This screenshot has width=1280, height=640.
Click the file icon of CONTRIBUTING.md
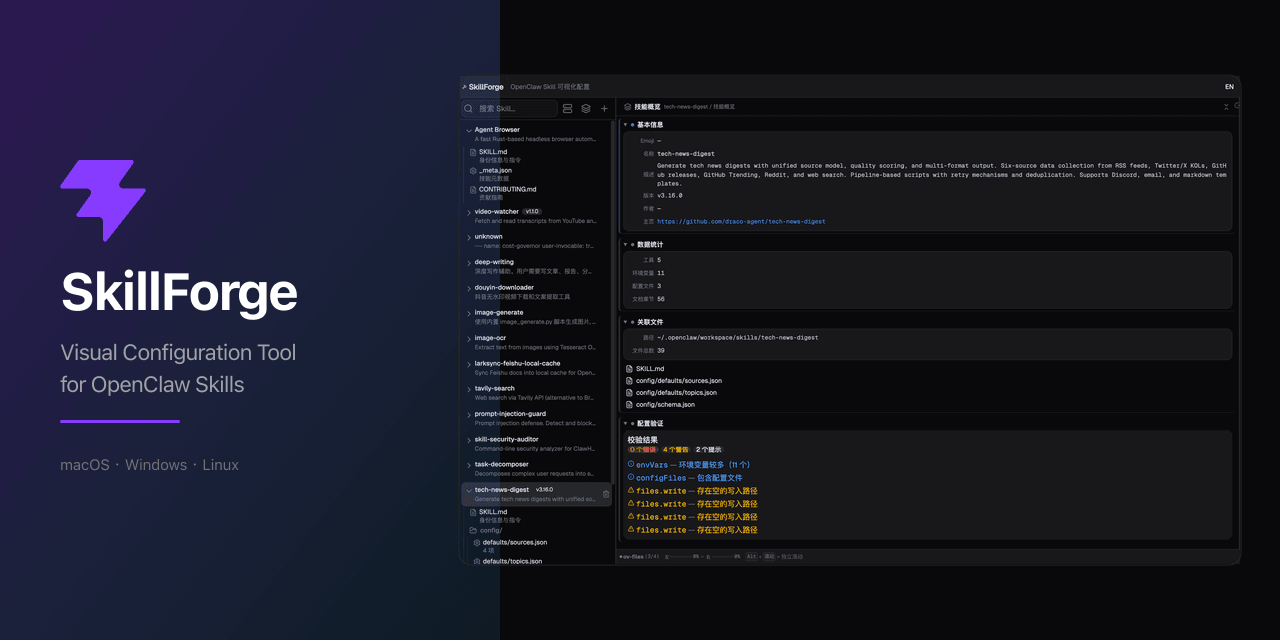pyautogui.click(x=473, y=190)
